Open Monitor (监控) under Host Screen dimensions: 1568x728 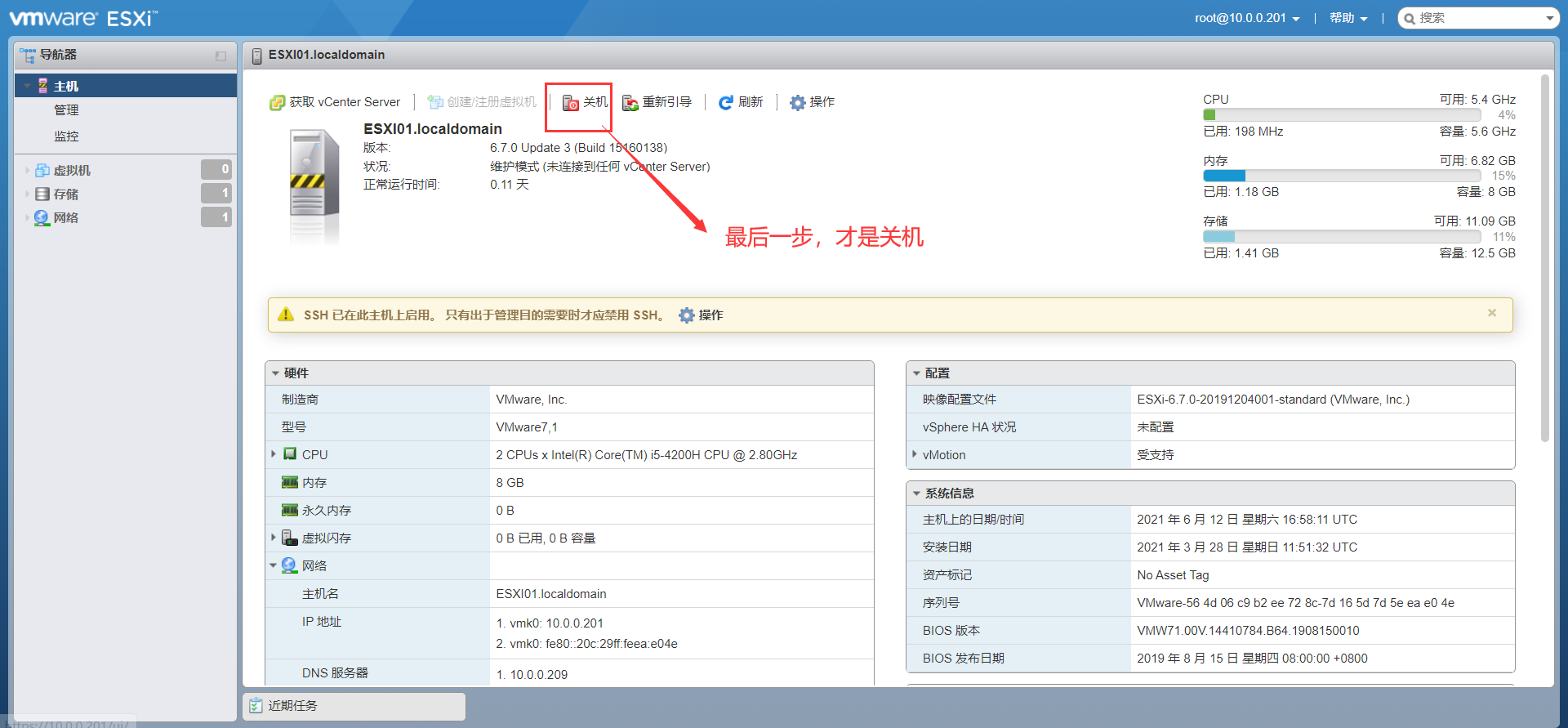(x=66, y=136)
